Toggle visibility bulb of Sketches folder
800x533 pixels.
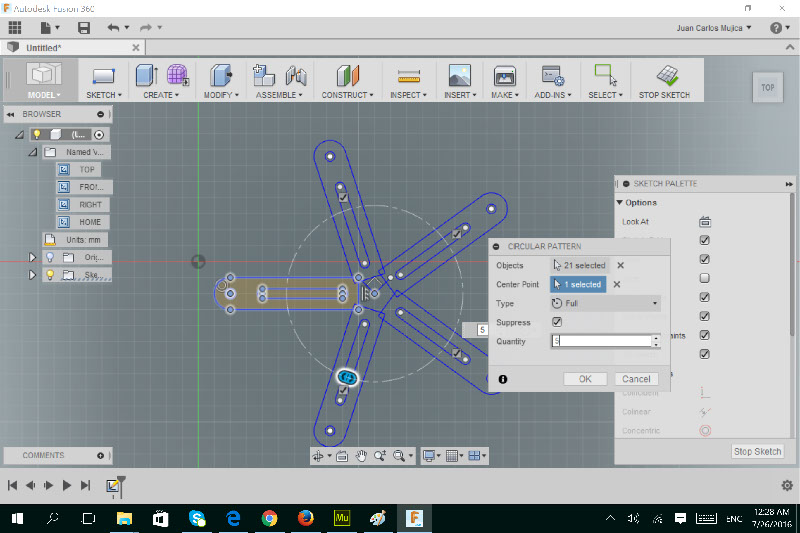click(x=50, y=275)
